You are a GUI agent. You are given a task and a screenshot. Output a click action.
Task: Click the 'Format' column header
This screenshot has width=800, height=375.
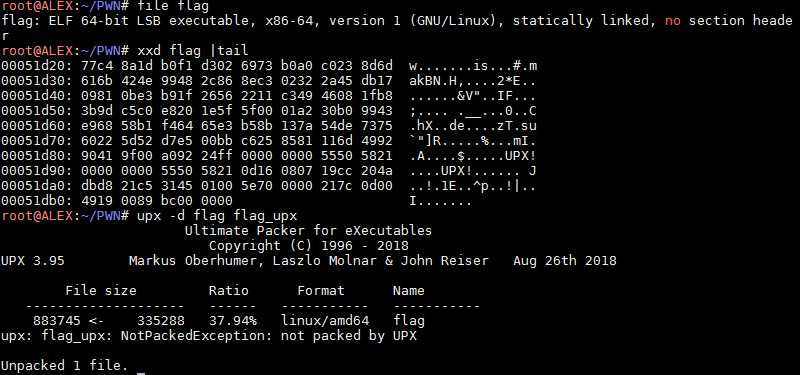[321, 291]
